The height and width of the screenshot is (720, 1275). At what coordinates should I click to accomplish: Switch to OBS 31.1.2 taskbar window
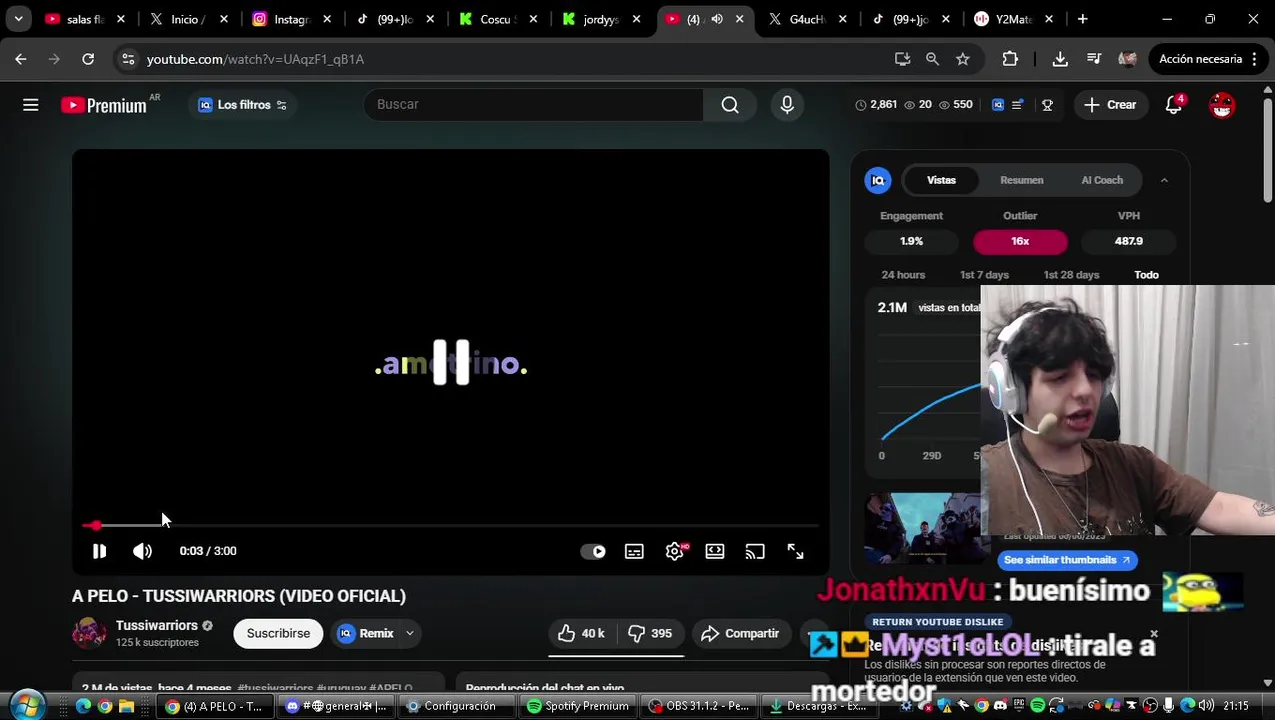click(699, 706)
